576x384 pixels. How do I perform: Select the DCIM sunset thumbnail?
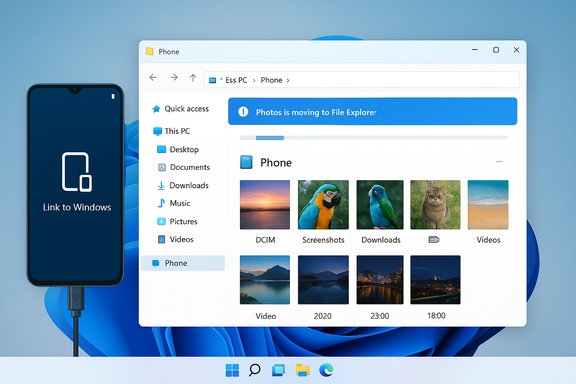coord(265,205)
